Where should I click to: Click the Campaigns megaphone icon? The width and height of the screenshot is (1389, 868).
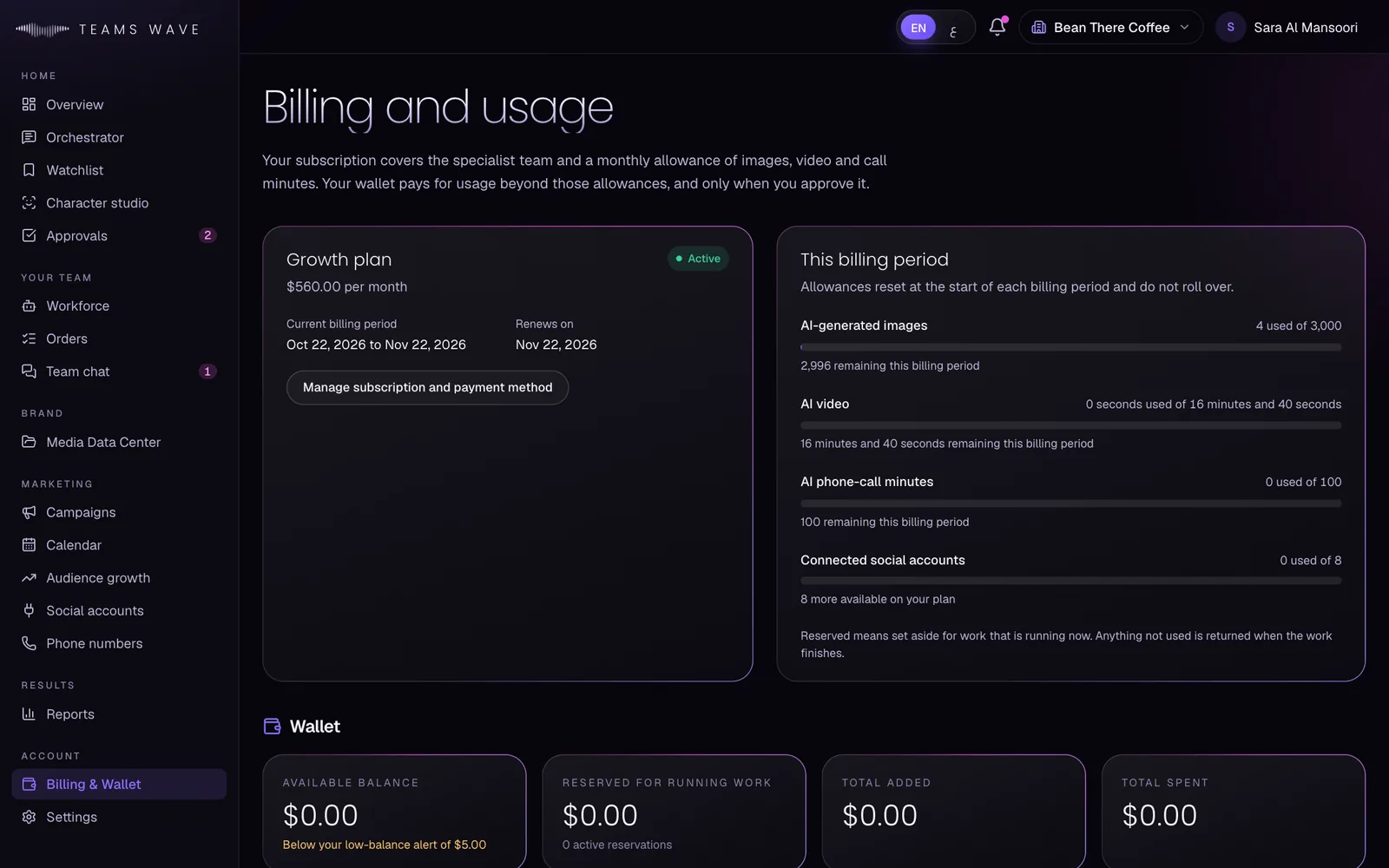tap(29, 512)
